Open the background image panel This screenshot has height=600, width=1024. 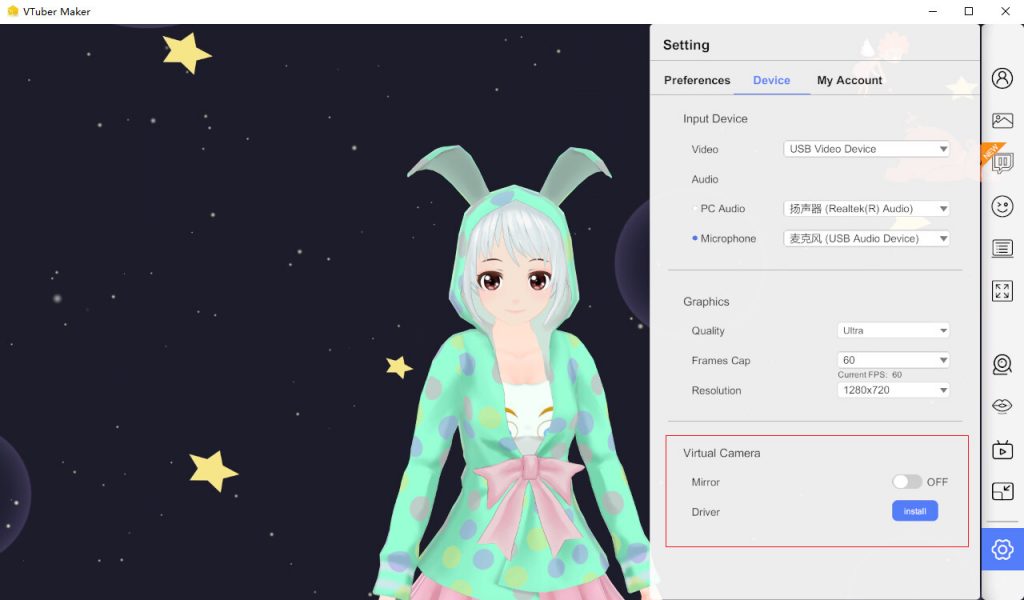tap(1002, 119)
